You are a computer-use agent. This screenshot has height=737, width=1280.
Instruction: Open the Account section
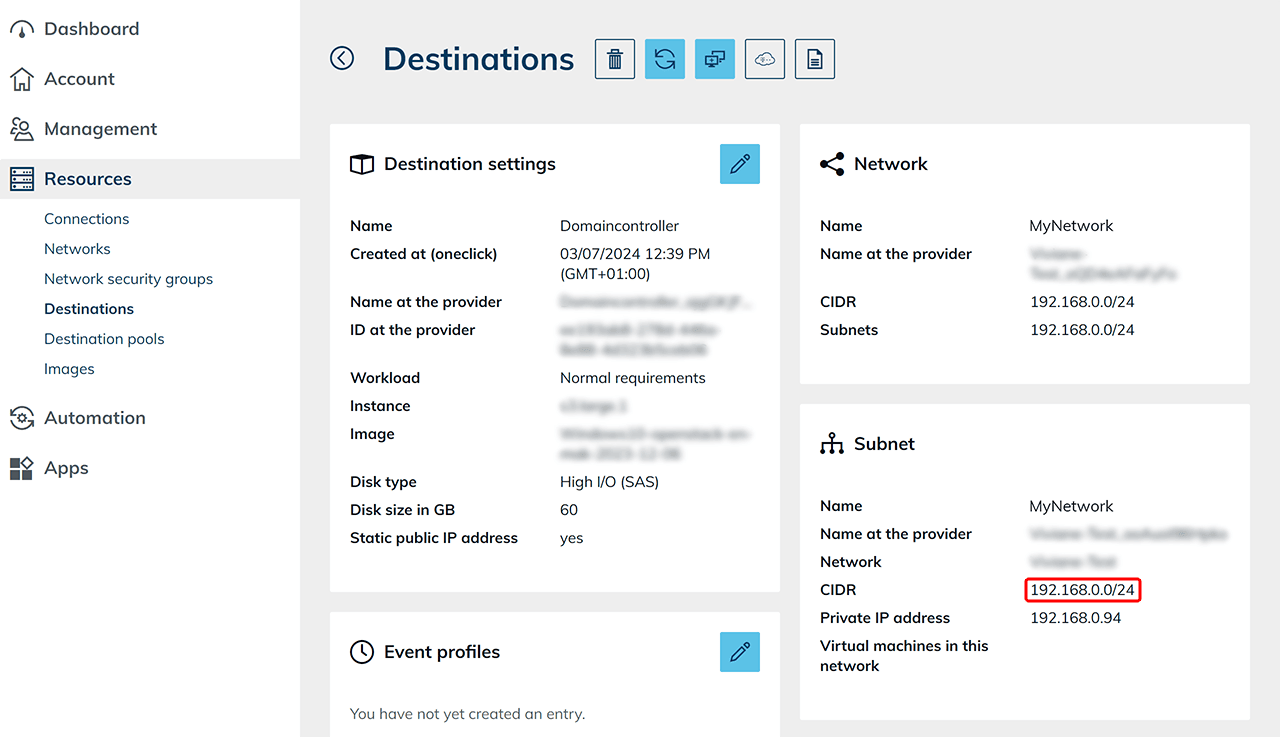(x=79, y=79)
